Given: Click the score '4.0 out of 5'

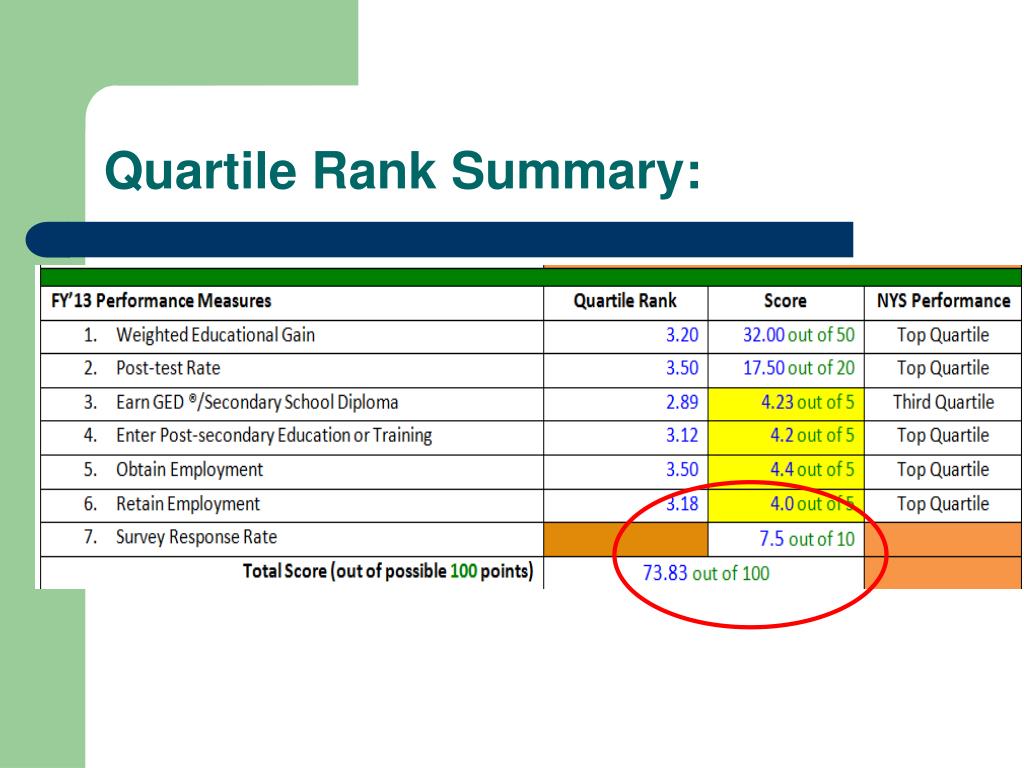Looking at the screenshot, I should pos(812,504).
